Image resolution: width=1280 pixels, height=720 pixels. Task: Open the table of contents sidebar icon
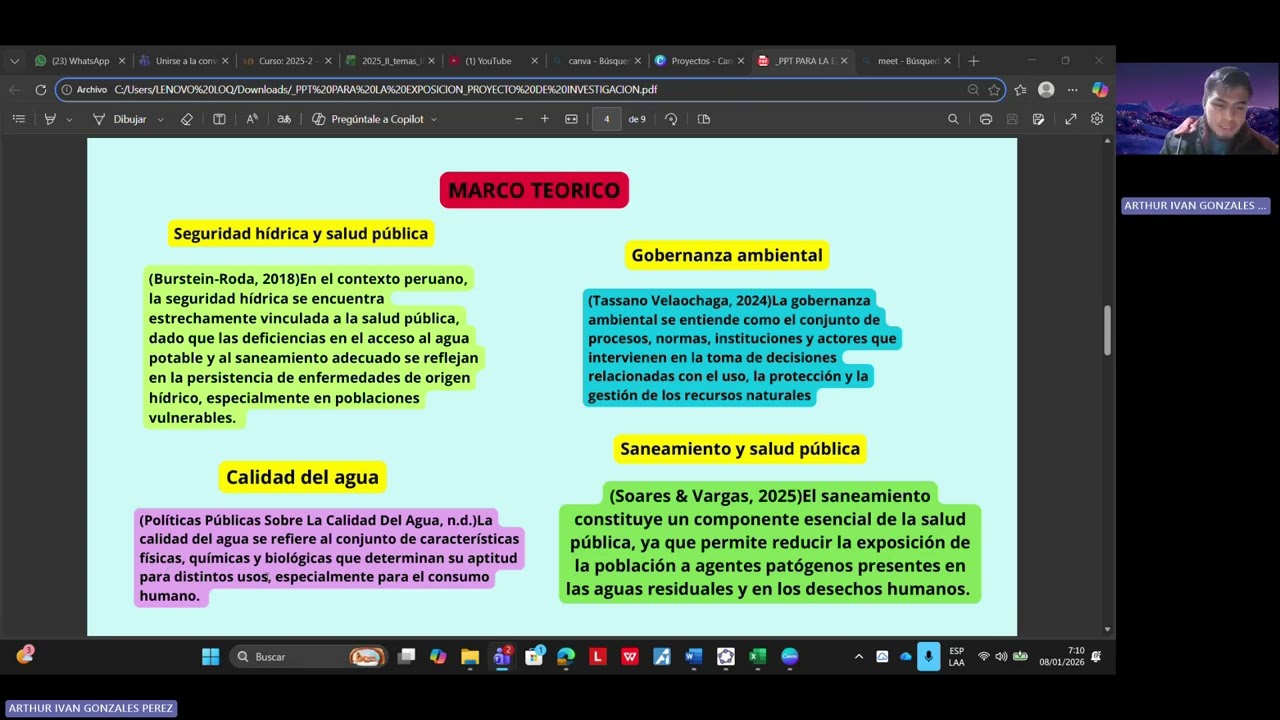(x=18, y=119)
